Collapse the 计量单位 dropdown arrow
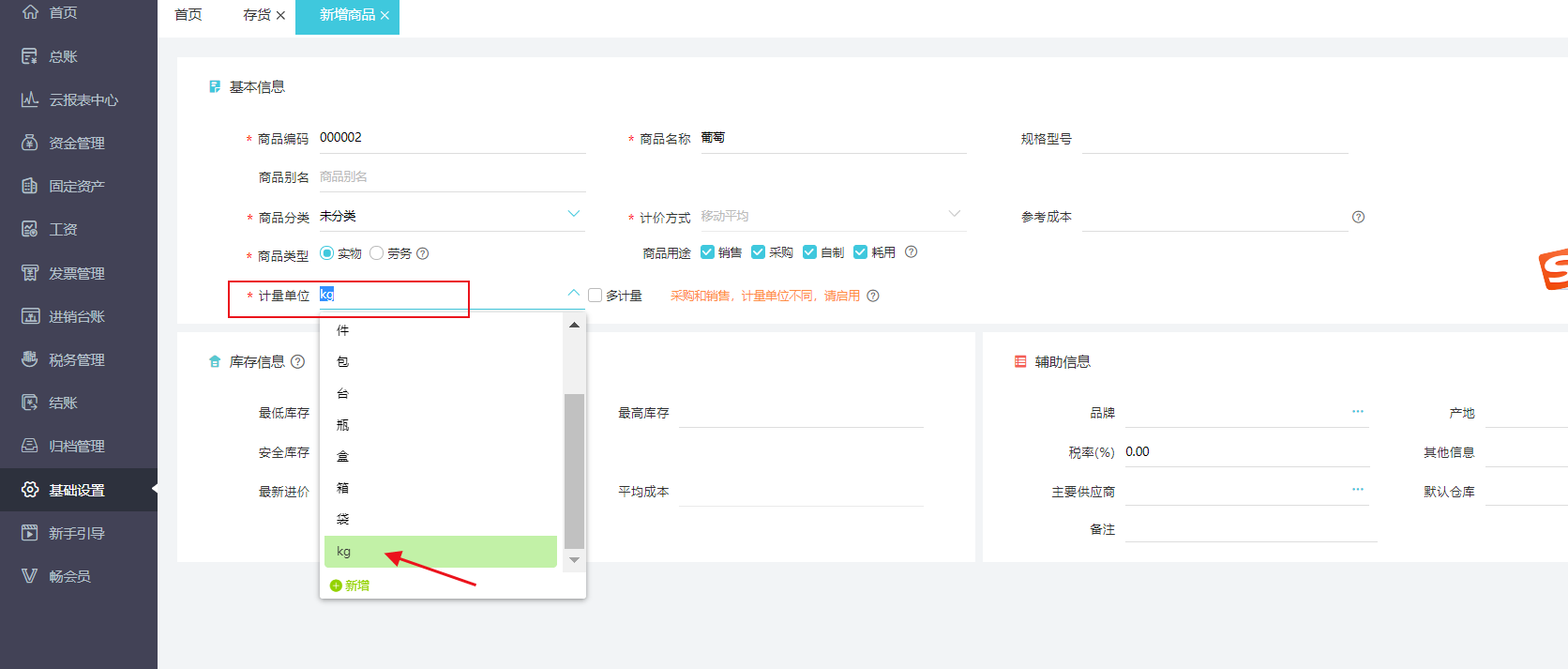 point(574,294)
